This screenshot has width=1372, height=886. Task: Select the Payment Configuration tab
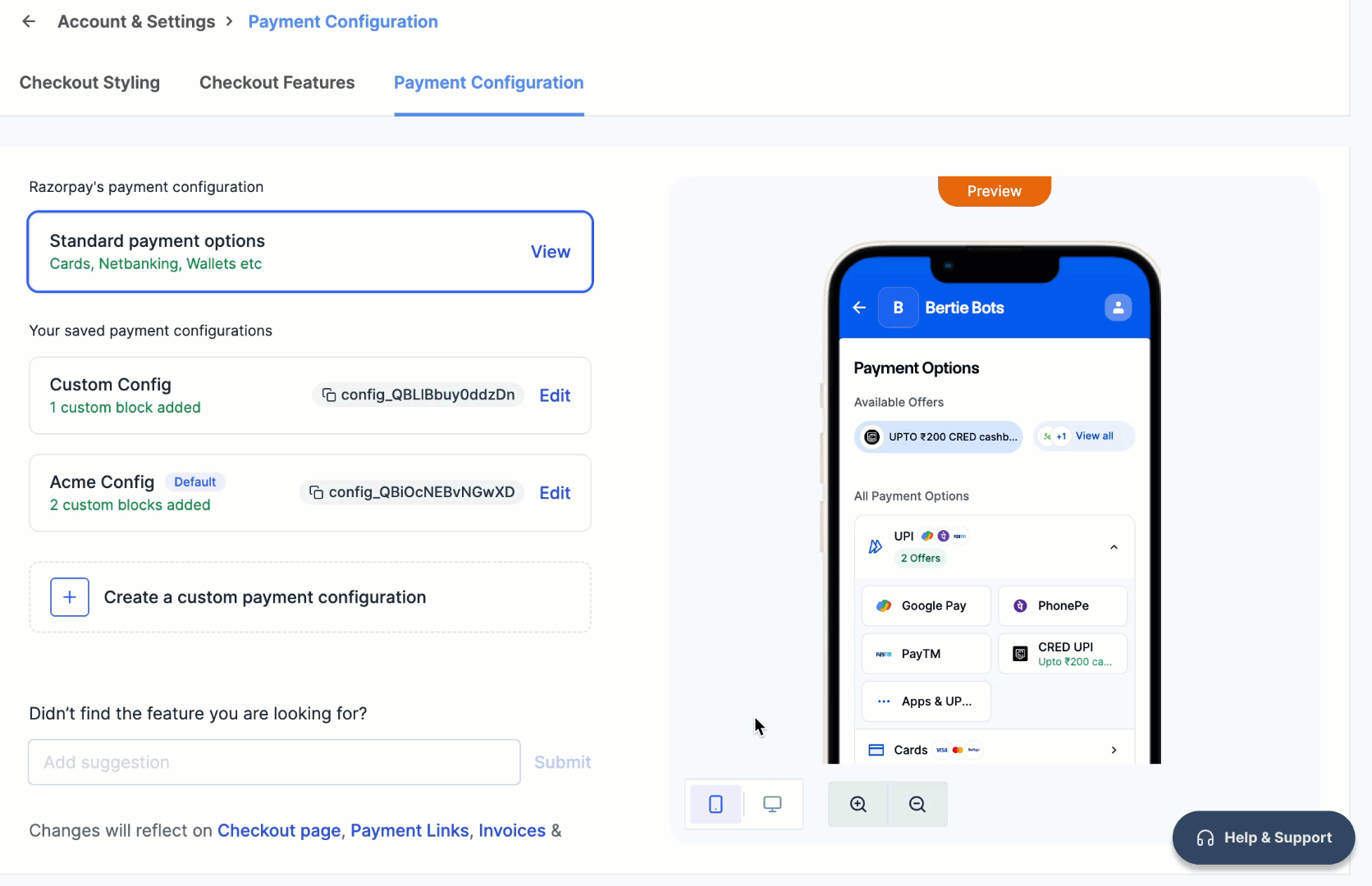[489, 83]
